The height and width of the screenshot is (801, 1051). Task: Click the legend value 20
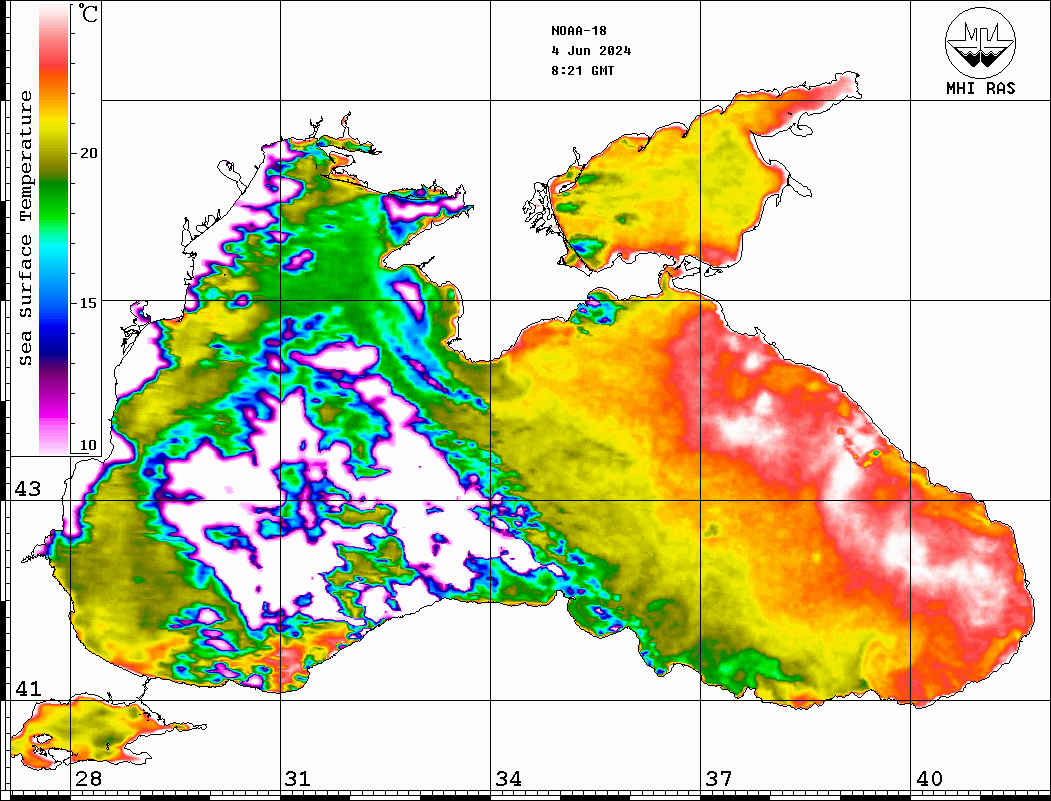click(88, 153)
